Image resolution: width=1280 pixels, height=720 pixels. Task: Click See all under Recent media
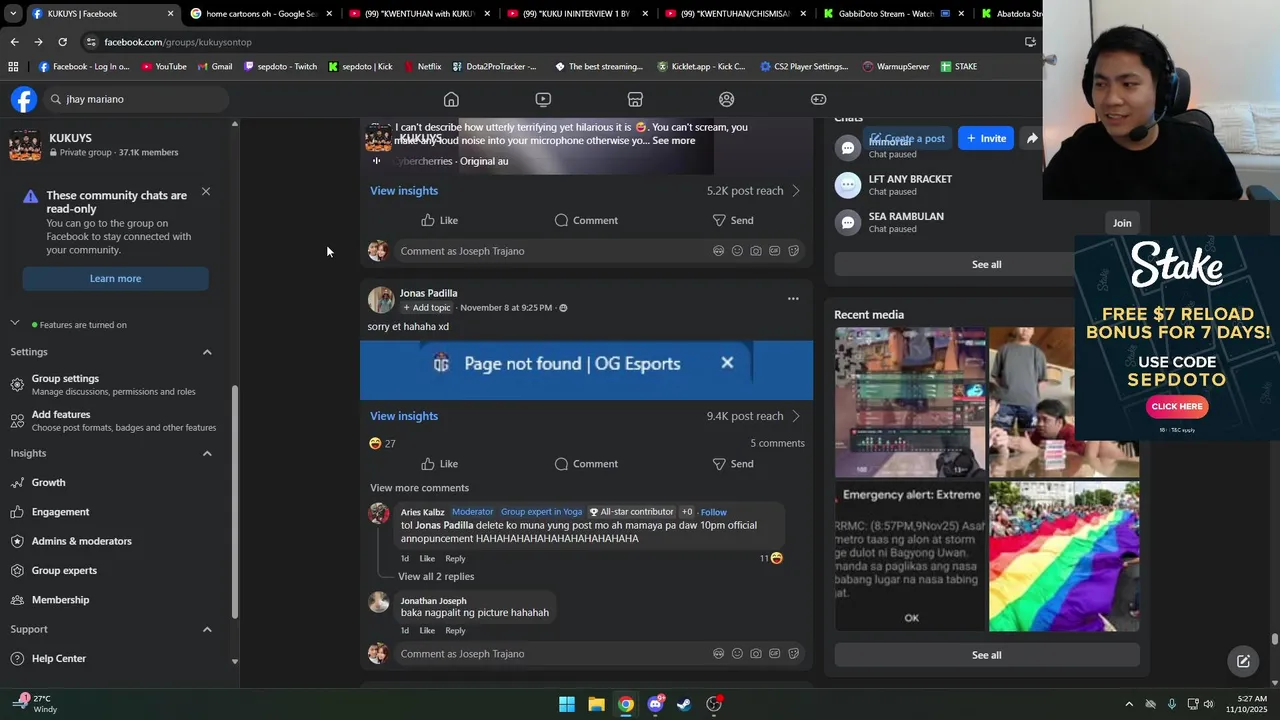(x=986, y=655)
